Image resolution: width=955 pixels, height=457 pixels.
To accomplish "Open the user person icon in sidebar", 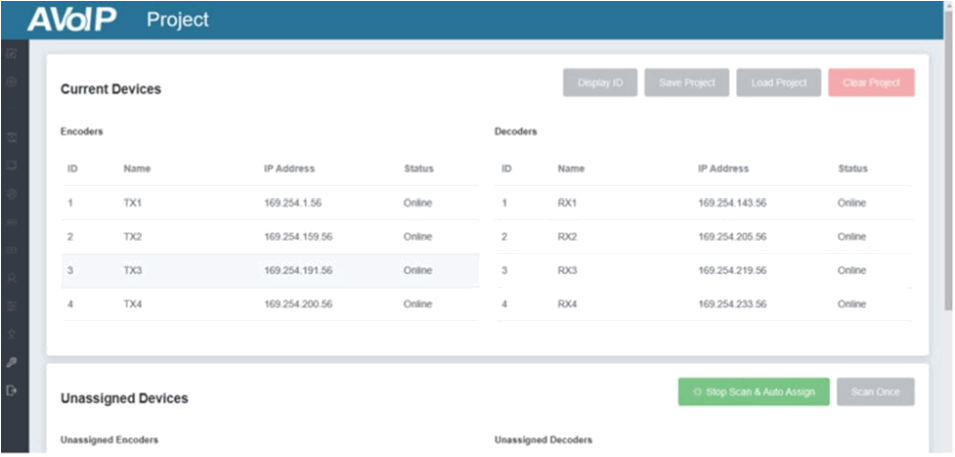I will point(12,278).
